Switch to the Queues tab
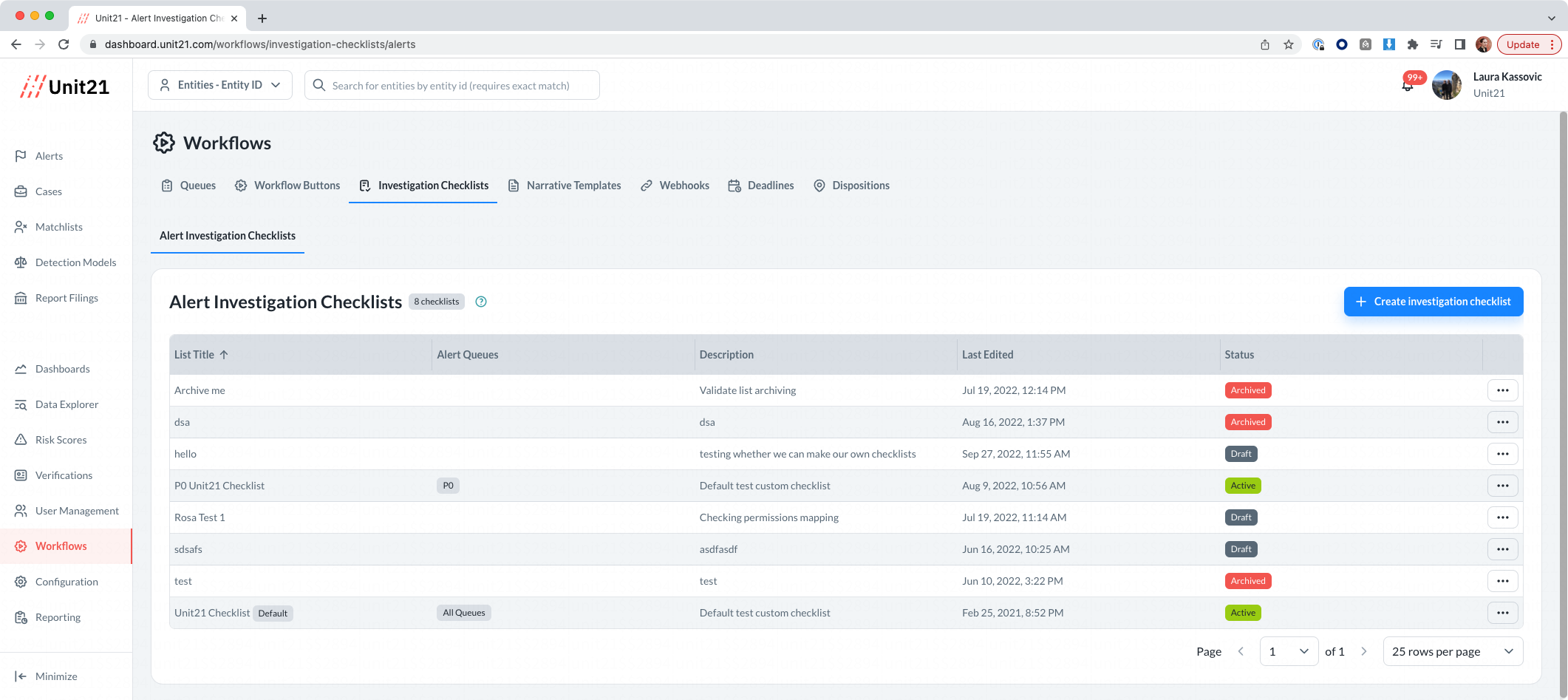The width and height of the screenshot is (1568, 700). click(x=189, y=186)
